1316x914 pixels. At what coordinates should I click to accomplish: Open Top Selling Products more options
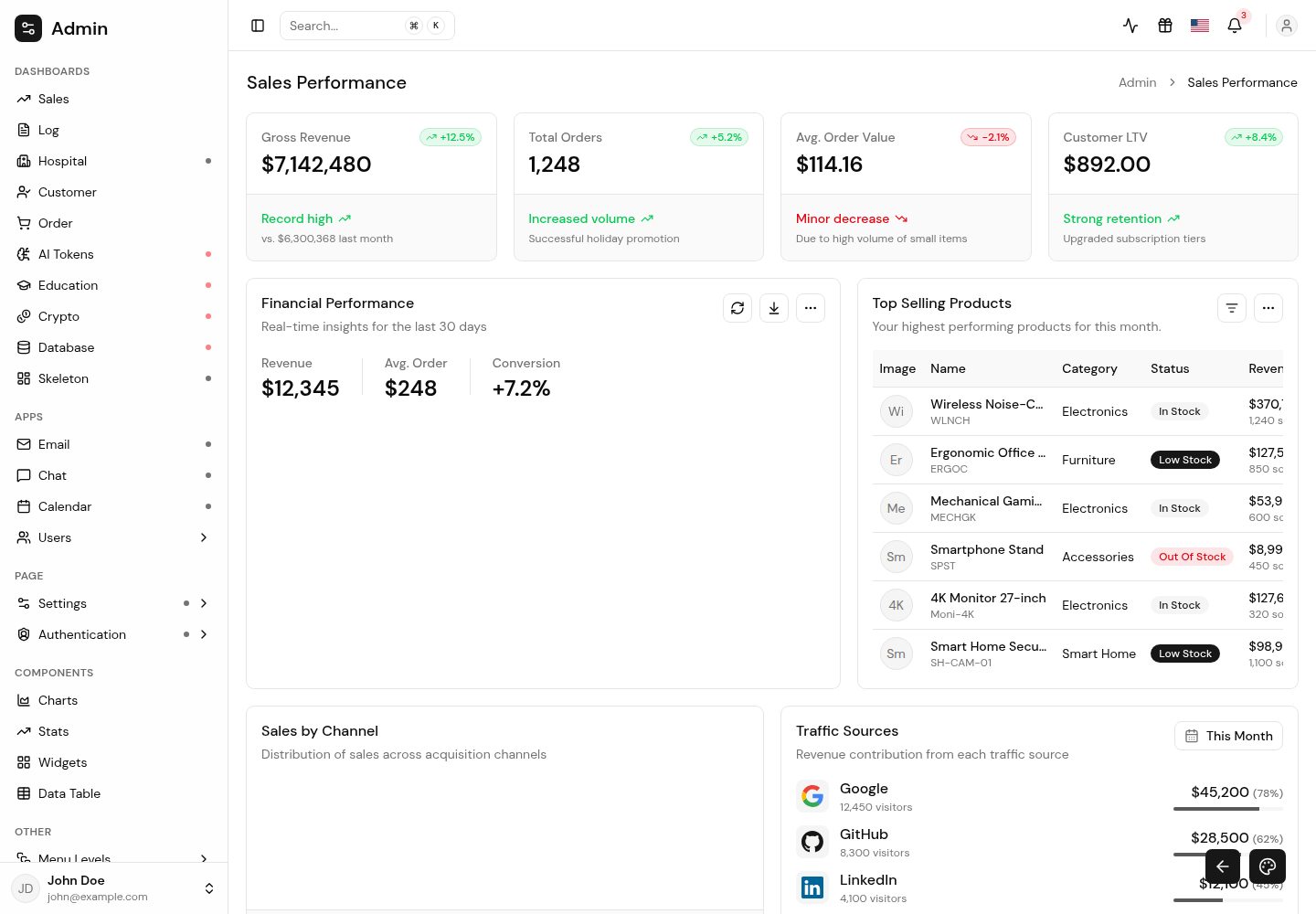(1268, 308)
